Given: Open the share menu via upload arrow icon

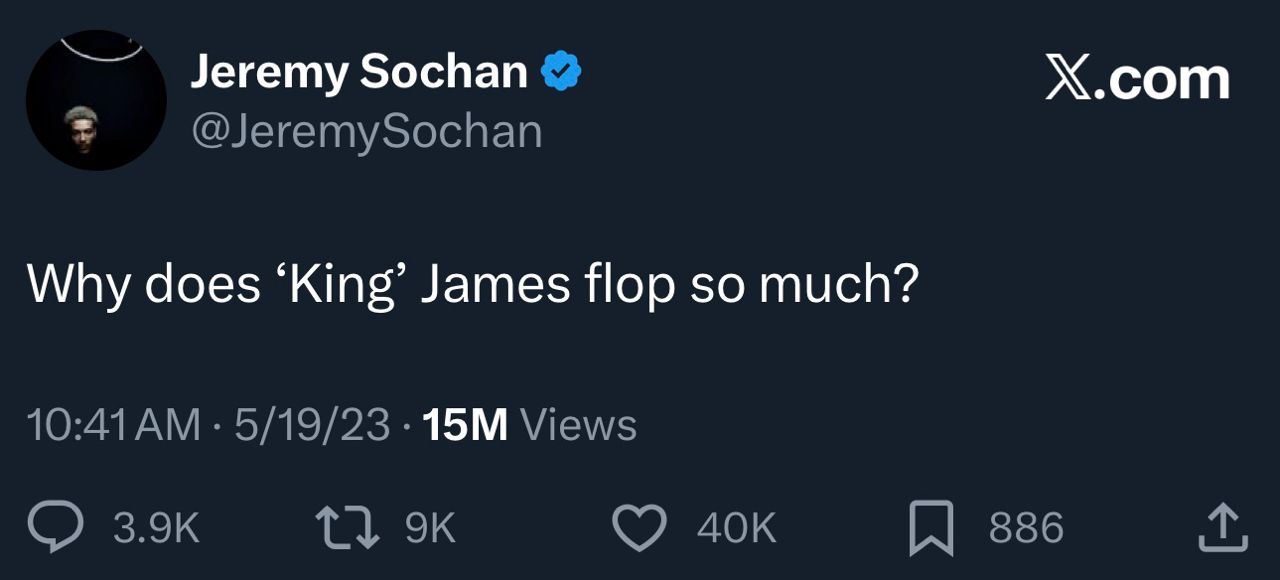Looking at the screenshot, I should coord(1222,527).
